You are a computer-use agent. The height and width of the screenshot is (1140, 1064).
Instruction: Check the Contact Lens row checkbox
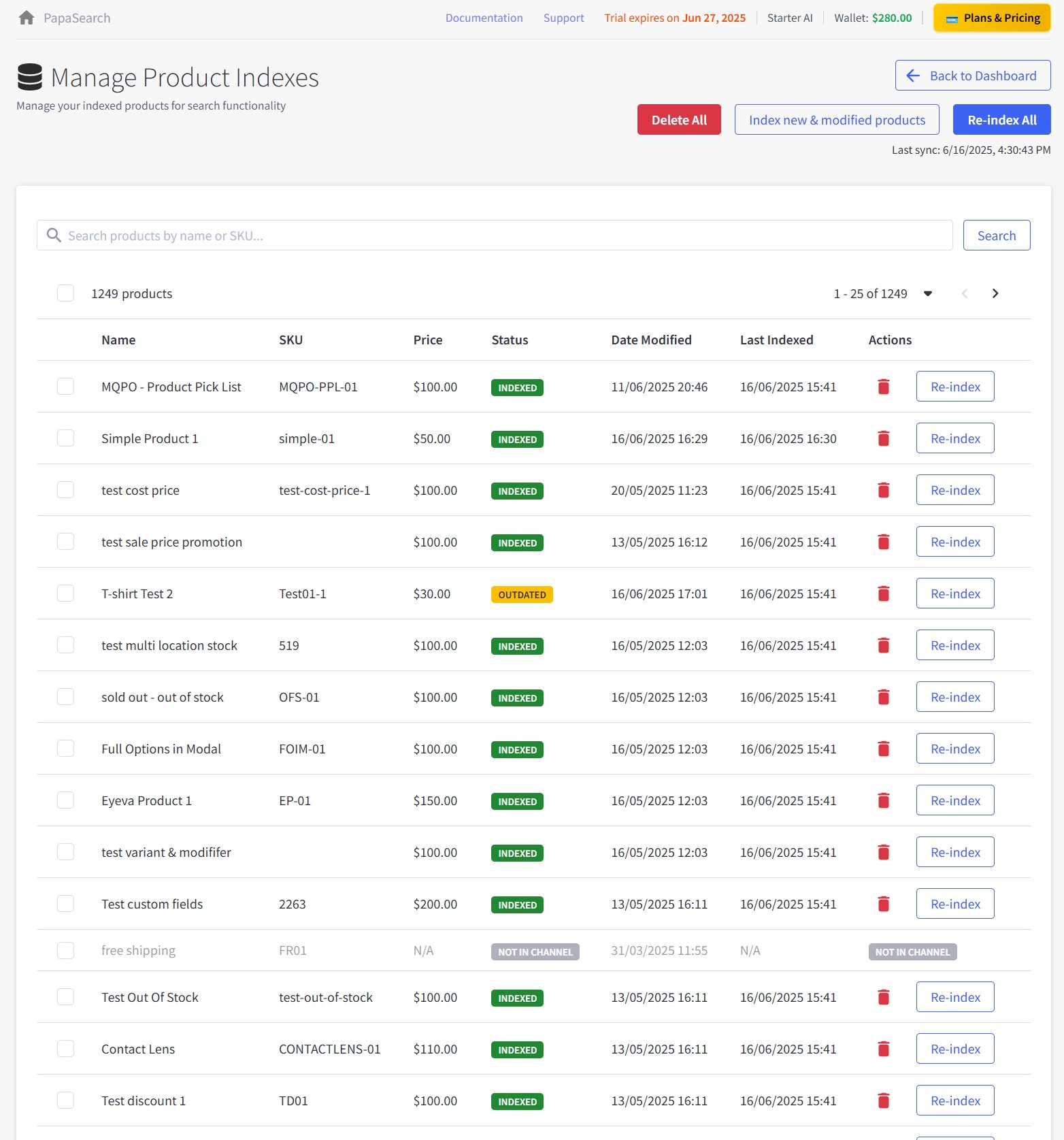pyautogui.click(x=65, y=1049)
